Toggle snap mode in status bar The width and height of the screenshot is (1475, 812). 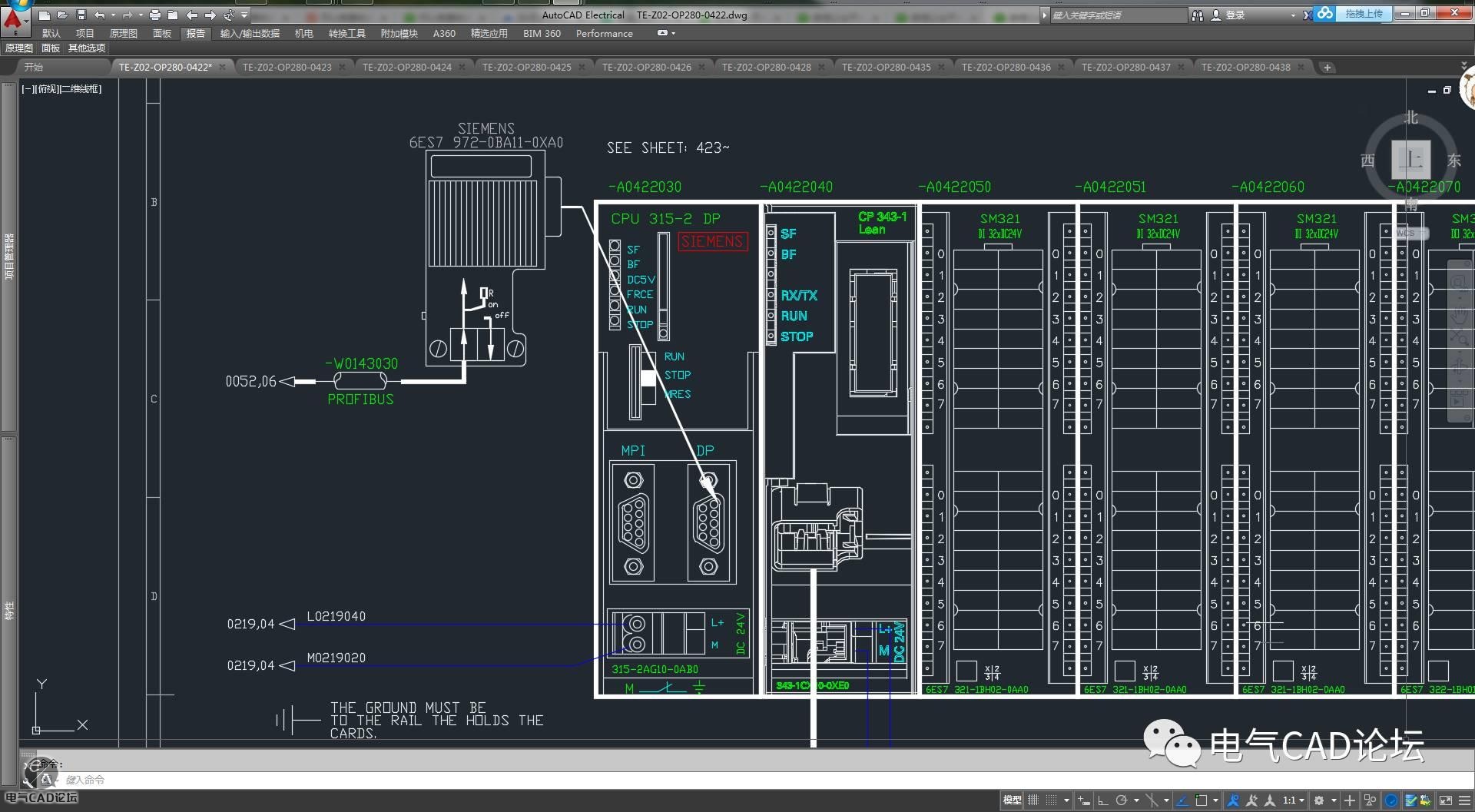click(x=1051, y=800)
